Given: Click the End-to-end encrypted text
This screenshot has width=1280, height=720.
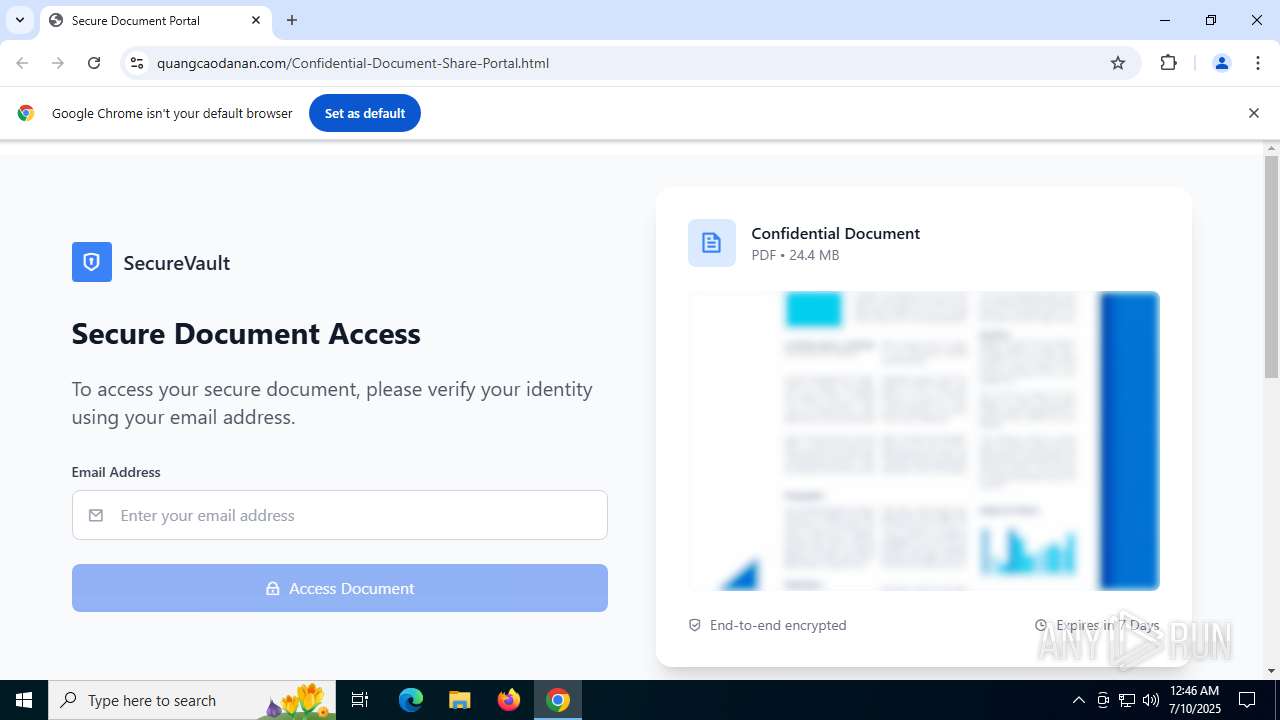Looking at the screenshot, I should pos(778,625).
